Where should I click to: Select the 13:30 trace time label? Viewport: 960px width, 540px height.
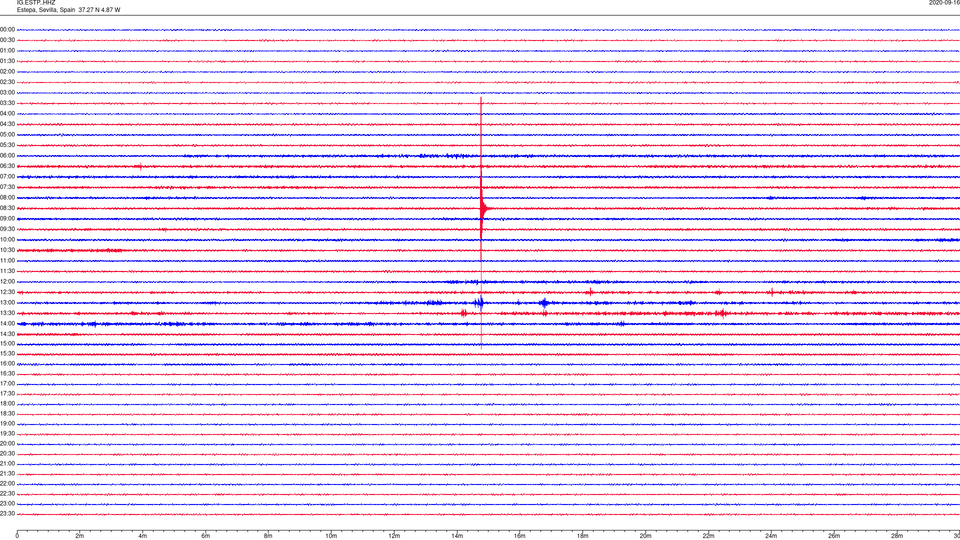point(7,313)
